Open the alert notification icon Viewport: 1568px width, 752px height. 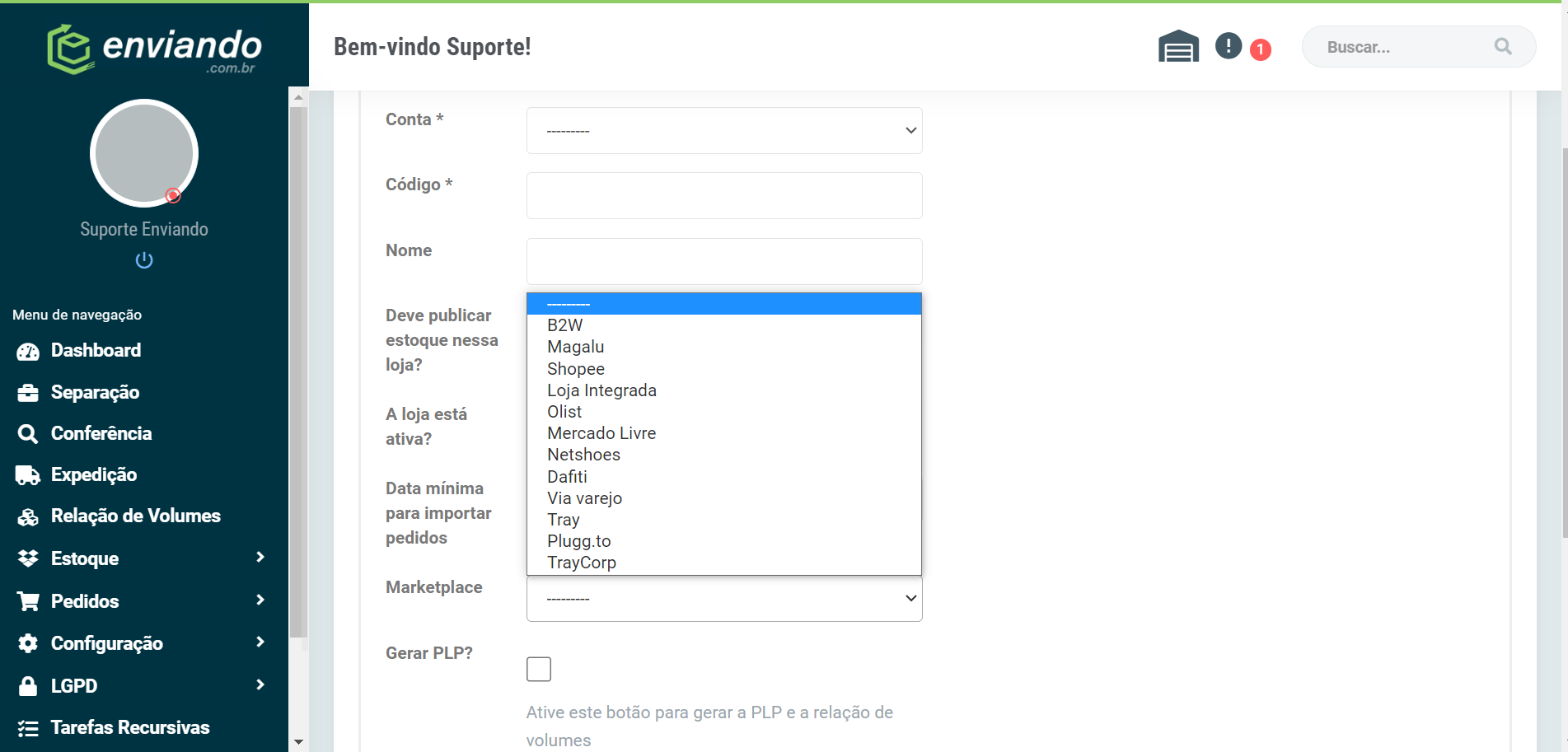pos(1229,46)
